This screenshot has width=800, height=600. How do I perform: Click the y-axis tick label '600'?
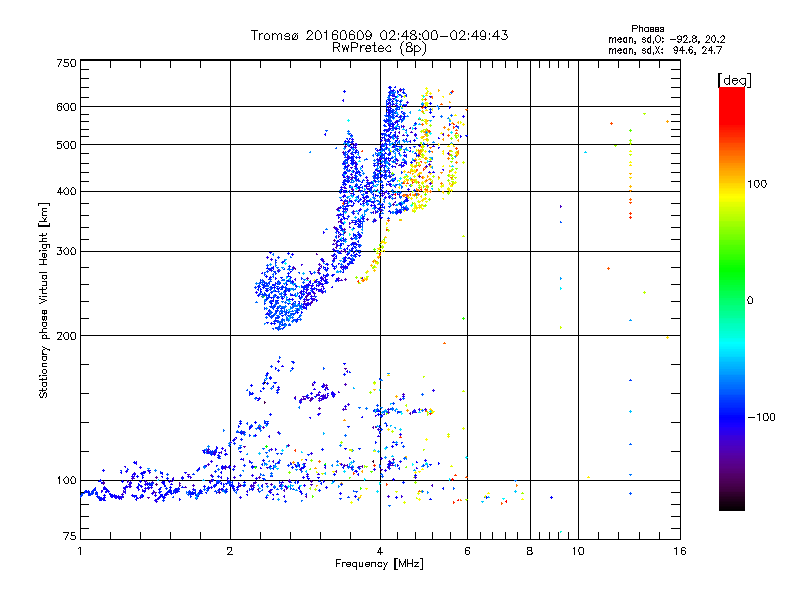point(66,107)
